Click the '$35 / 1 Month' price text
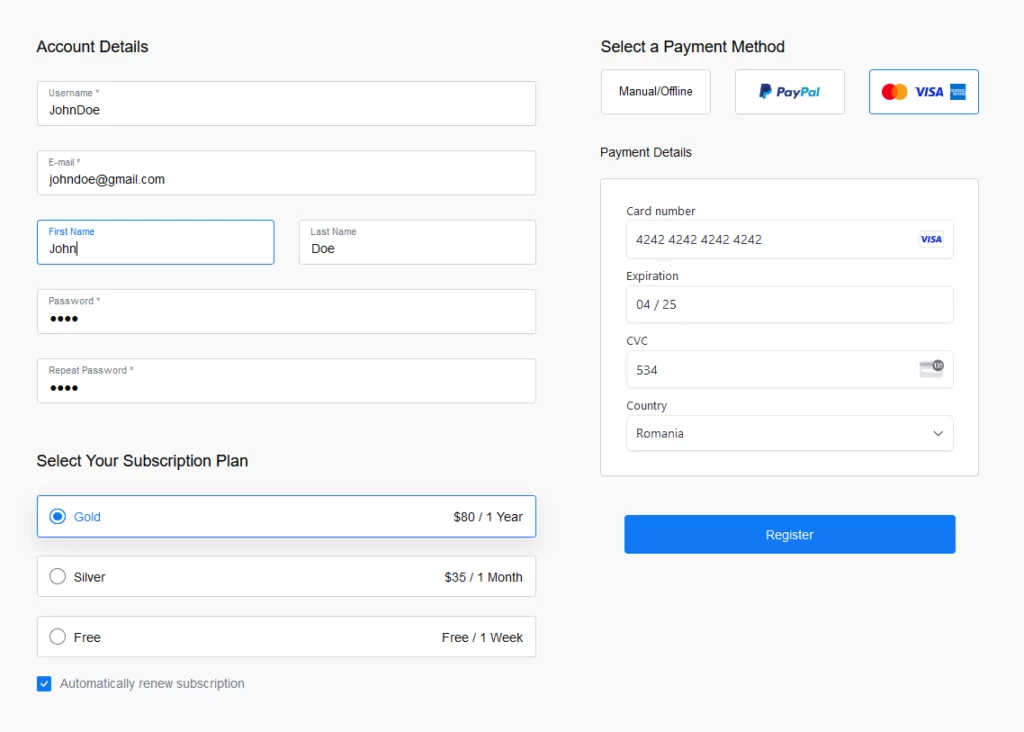 click(x=483, y=577)
